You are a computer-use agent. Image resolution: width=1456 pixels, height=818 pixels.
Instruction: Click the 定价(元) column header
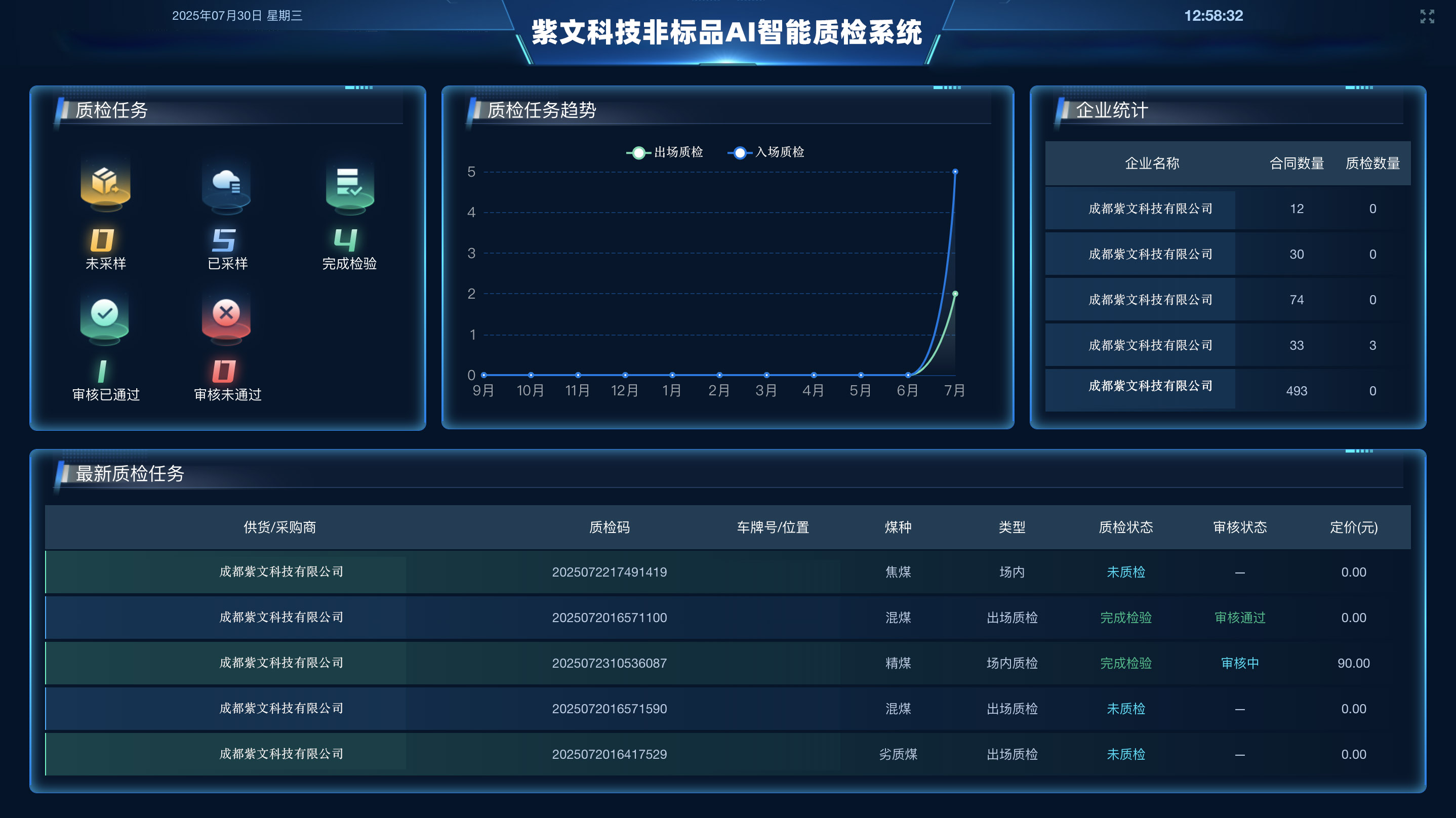1354,527
